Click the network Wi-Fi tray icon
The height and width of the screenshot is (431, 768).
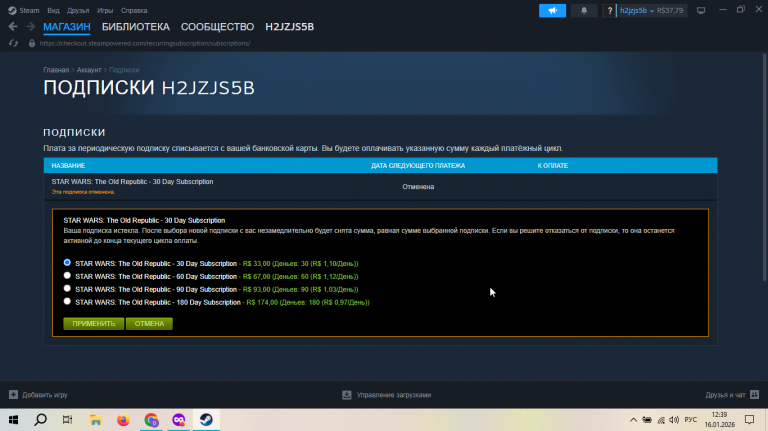(661, 420)
